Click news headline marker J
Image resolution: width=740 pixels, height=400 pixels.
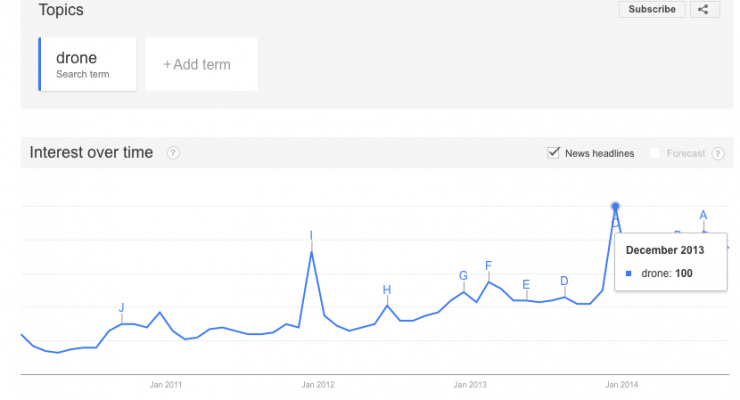(x=121, y=308)
